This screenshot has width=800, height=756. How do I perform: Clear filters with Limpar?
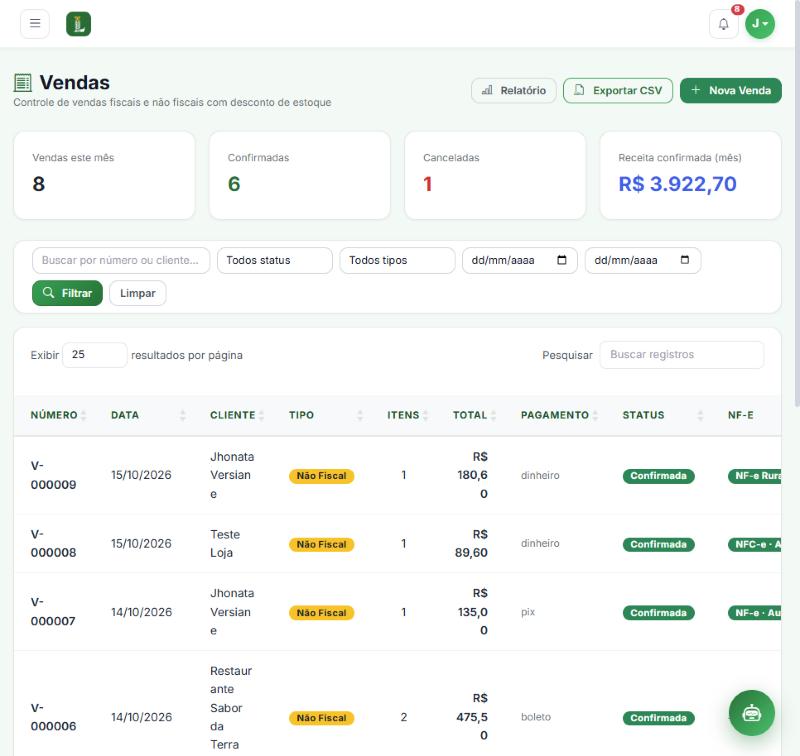(x=138, y=293)
